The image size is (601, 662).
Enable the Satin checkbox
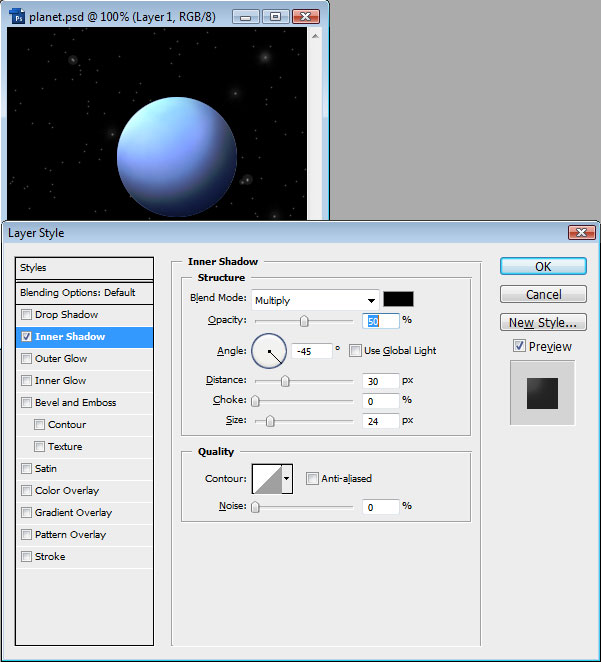pyautogui.click(x=26, y=468)
